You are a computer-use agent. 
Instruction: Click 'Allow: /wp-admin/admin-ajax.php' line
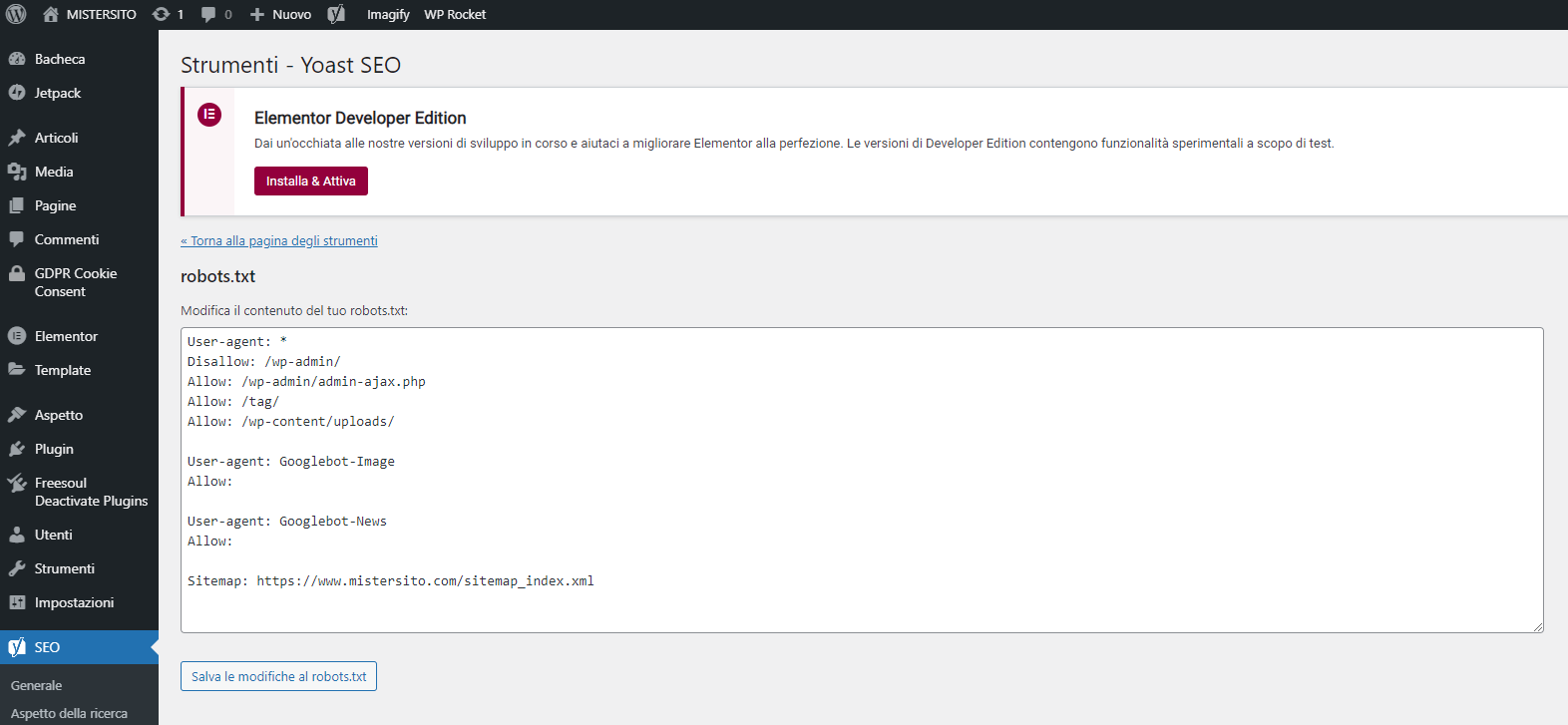pyautogui.click(x=306, y=381)
